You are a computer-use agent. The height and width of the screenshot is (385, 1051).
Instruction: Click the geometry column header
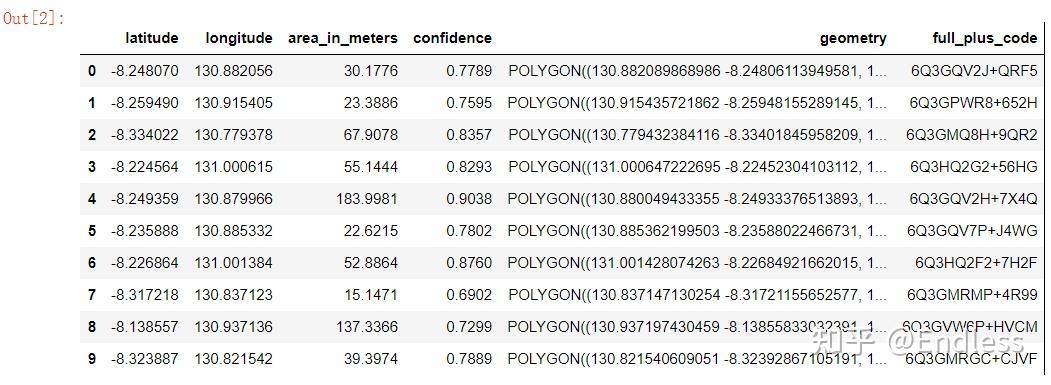pyautogui.click(x=853, y=38)
